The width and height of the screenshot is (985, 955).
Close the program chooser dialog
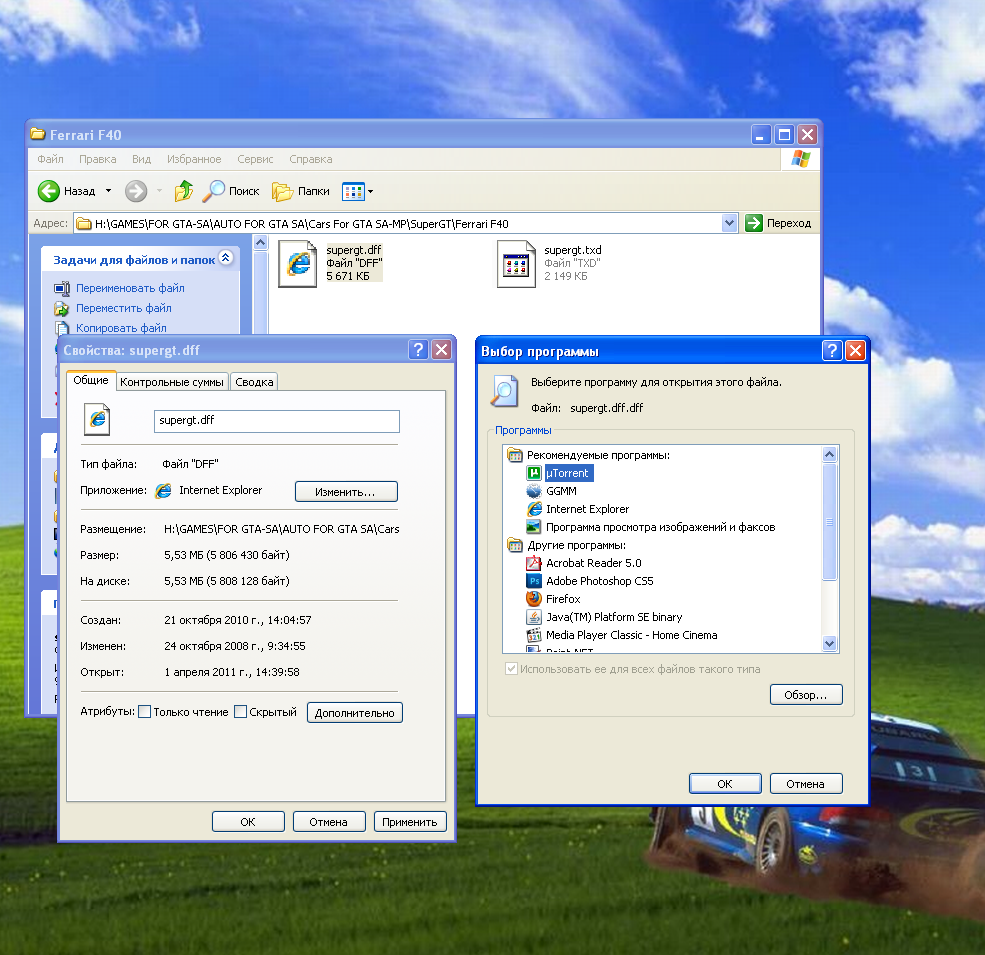[855, 350]
